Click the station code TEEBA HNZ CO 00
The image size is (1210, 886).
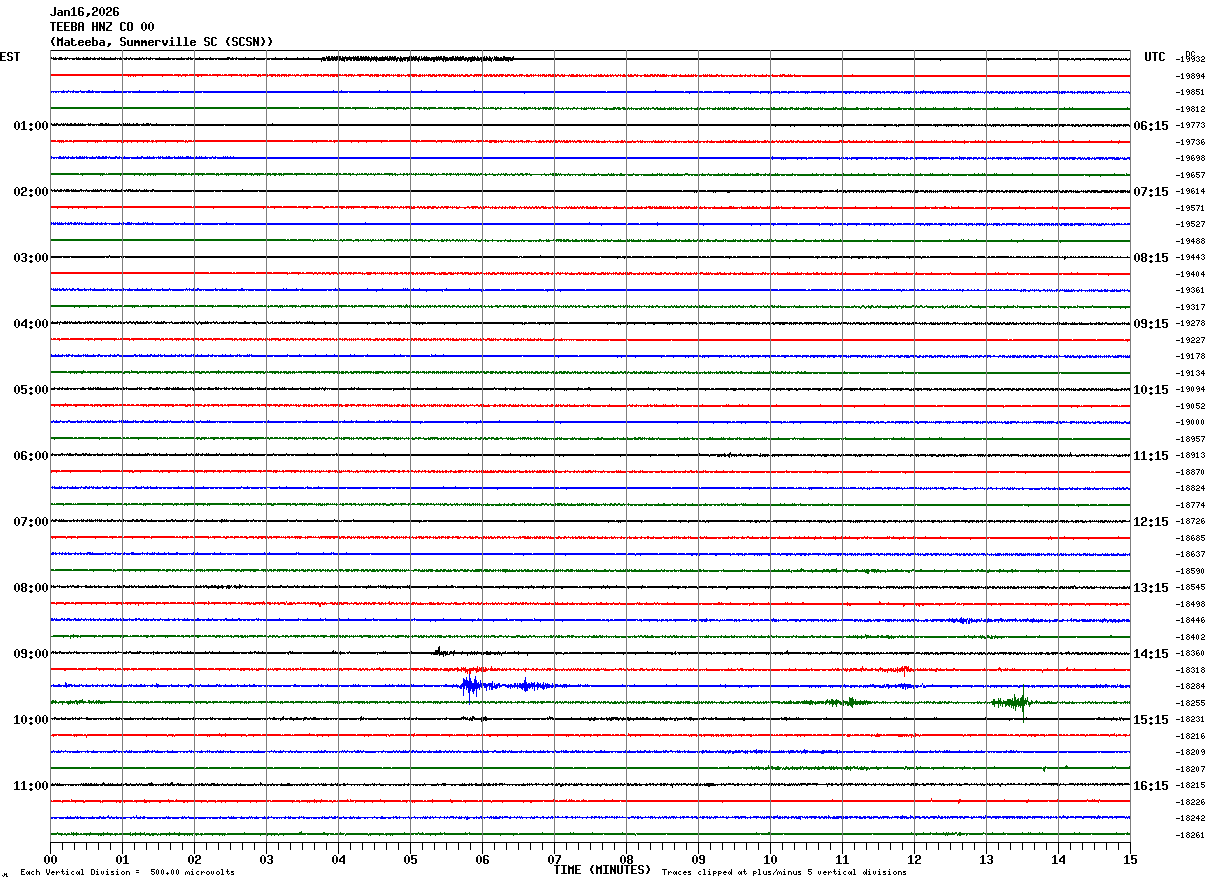(102, 27)
